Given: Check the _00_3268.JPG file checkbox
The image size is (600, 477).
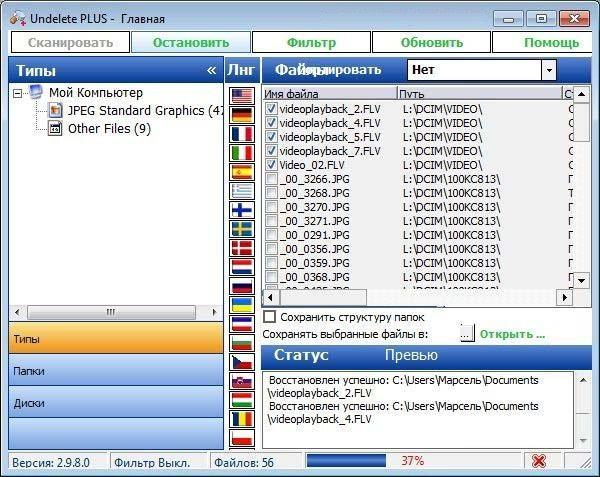Looking at the screenshot, I should point(271,193).
